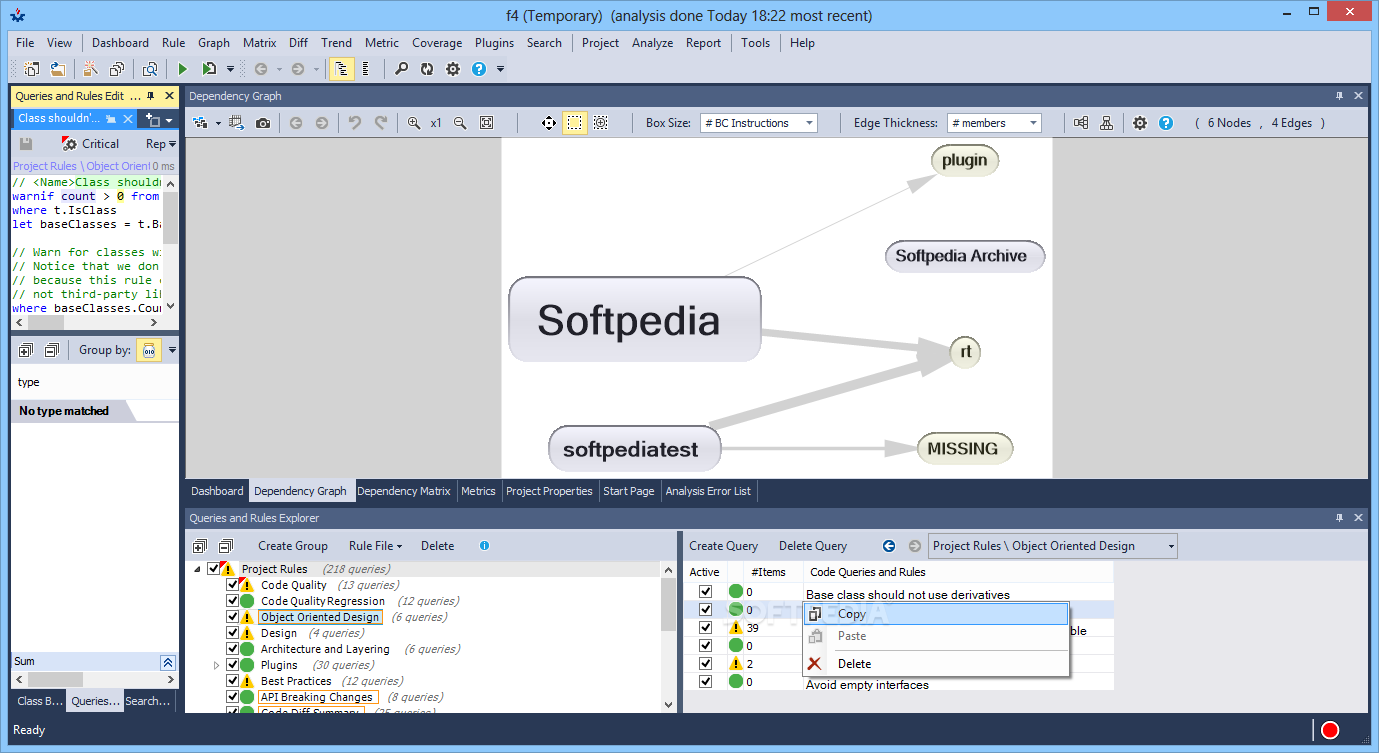Reset graph zoom with x1 button
The image size is (1379, 753).
pos(436,123)
